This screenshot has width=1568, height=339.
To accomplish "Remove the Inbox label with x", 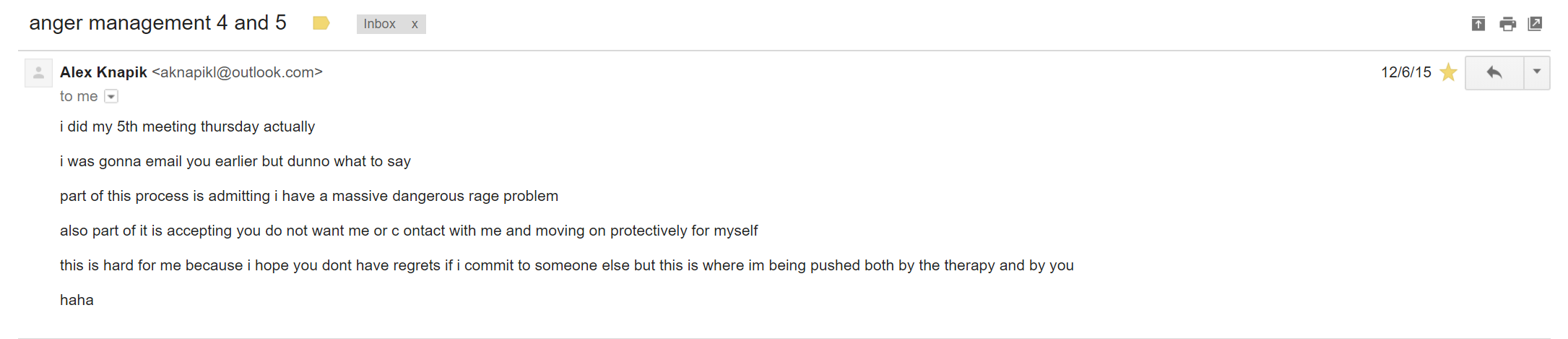I will pos(415,24).
